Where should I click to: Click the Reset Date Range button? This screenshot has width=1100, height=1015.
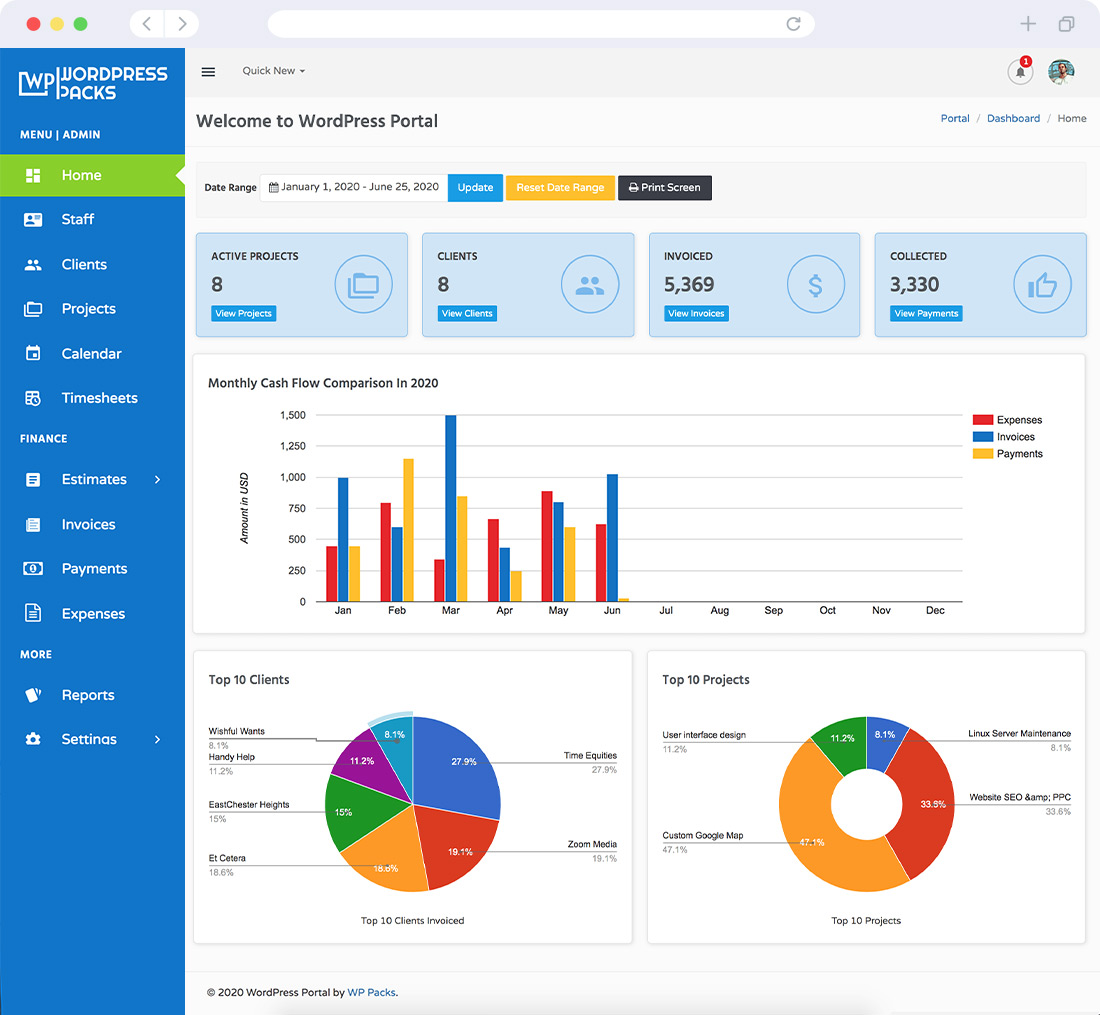click(x=560, y=188)
